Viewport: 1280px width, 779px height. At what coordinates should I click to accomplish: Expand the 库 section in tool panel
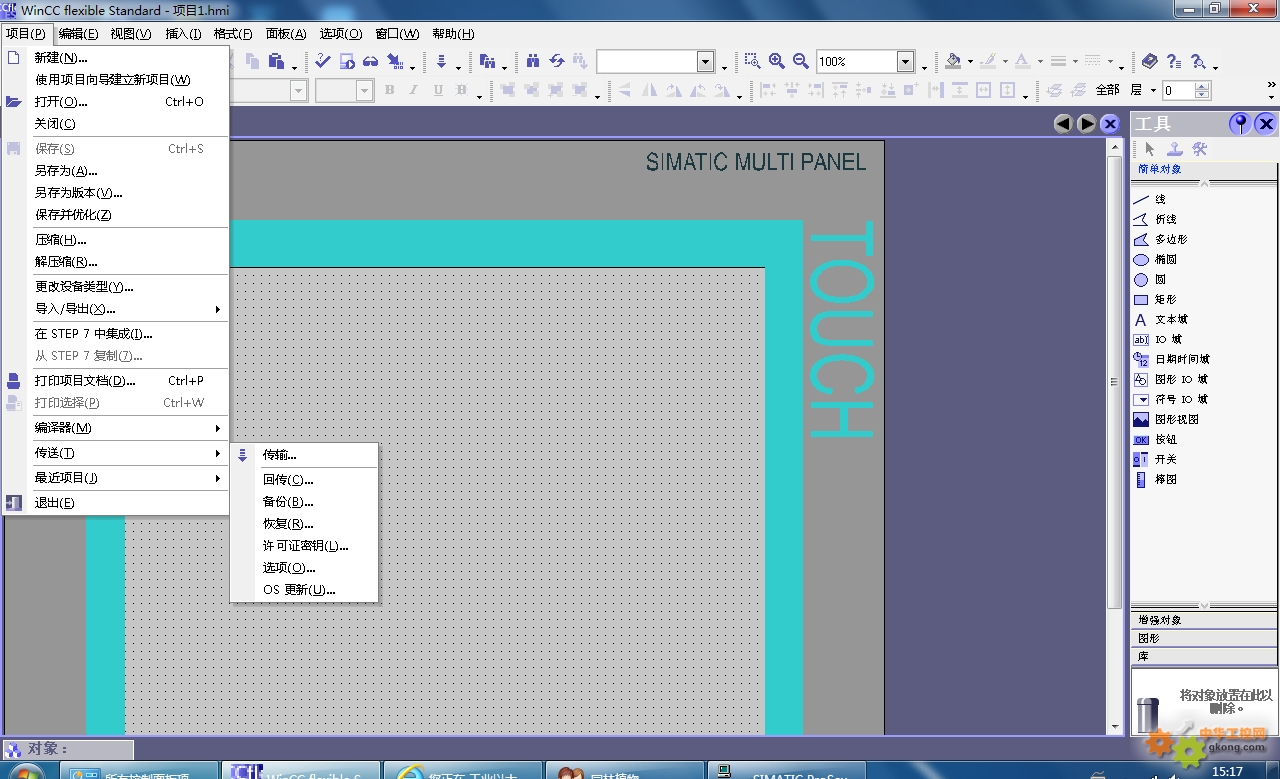tap(1204, 657)
